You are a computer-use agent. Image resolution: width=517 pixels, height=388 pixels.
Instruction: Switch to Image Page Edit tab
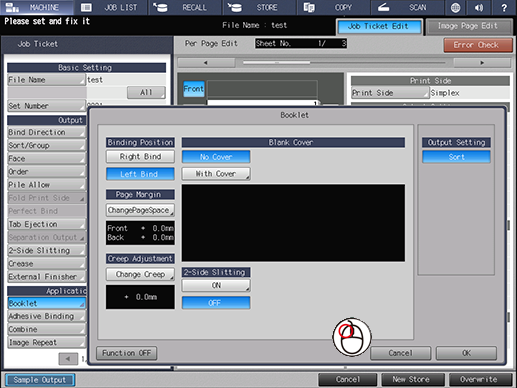pos(469,26)
